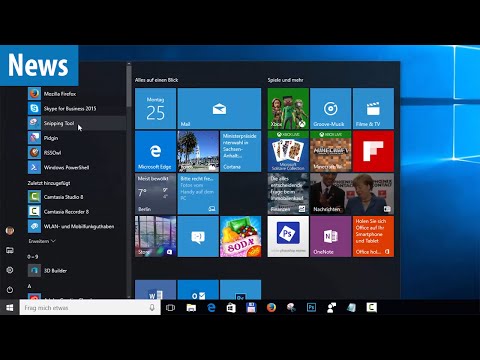
Task: Click the 'Frag mich etwas' search box
Action: click(x=90, y=307)
